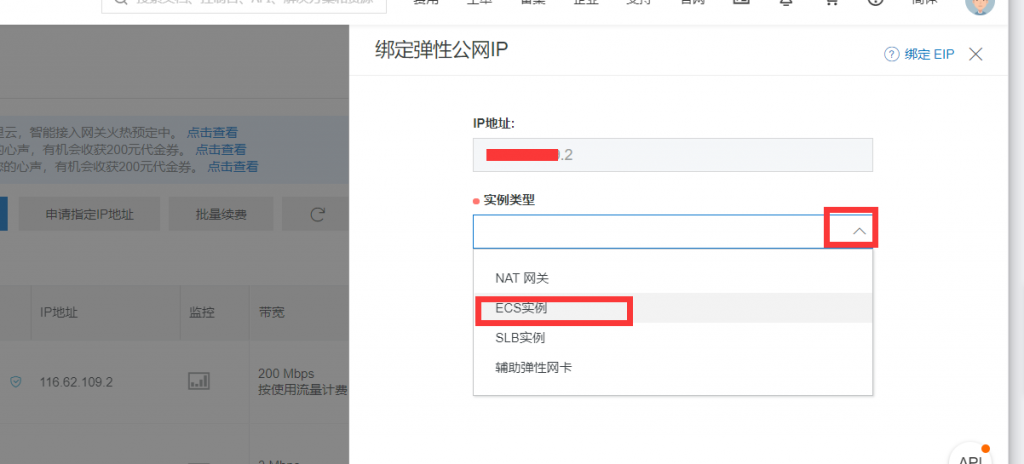Open the monitoring chart icon for 116.62.109.2
1024x464 pixels.
200,382
